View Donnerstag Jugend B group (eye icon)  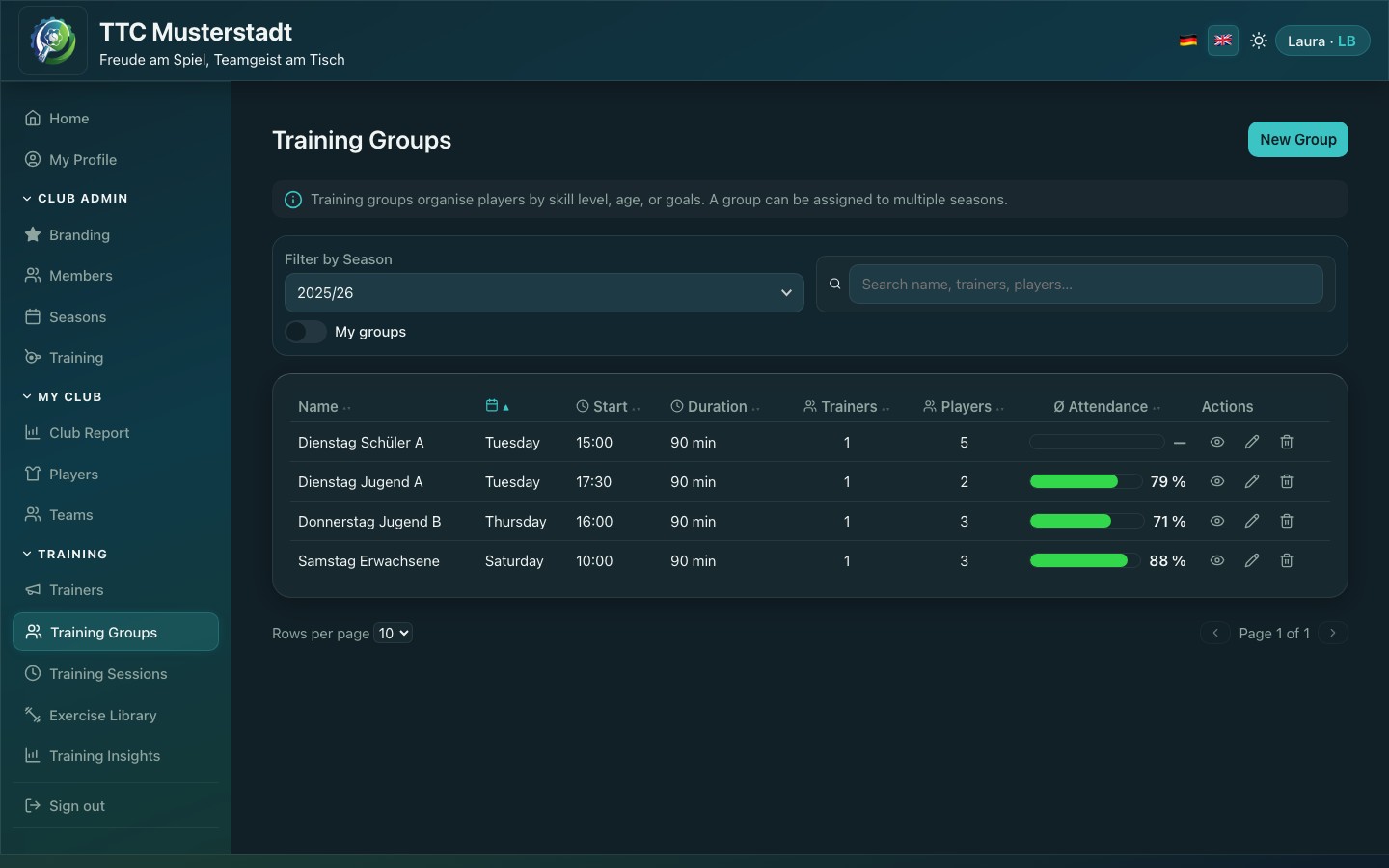point(1217,521)
